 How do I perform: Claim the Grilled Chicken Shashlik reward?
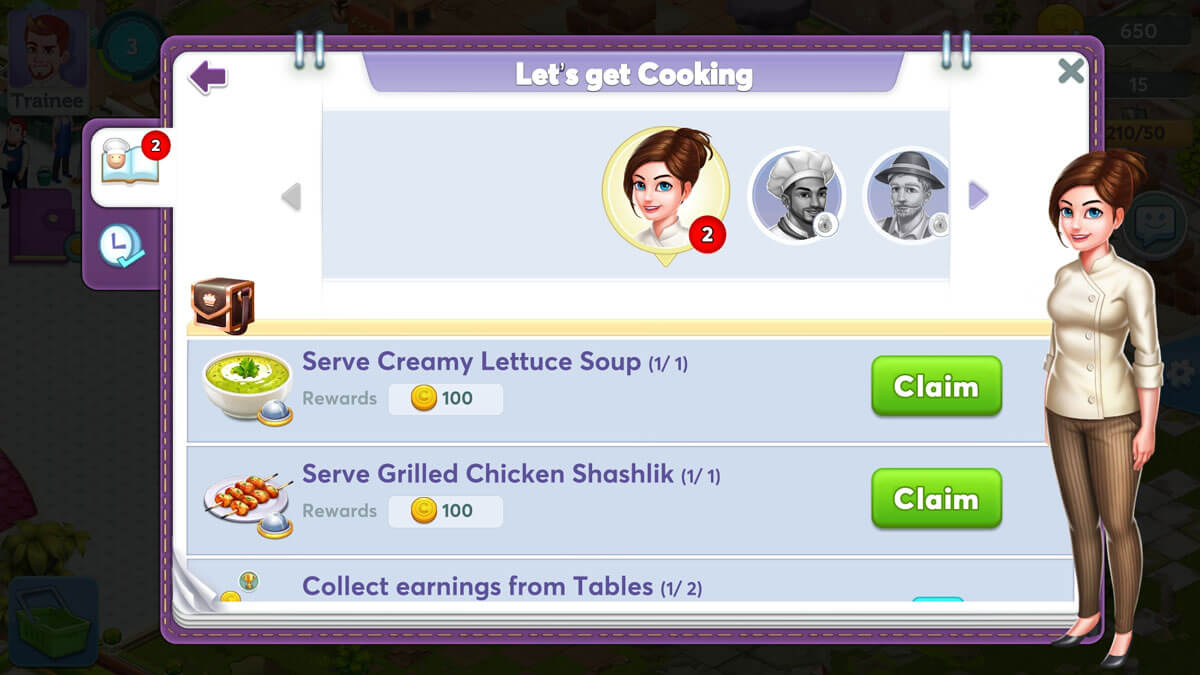click(x=936, y=498)
